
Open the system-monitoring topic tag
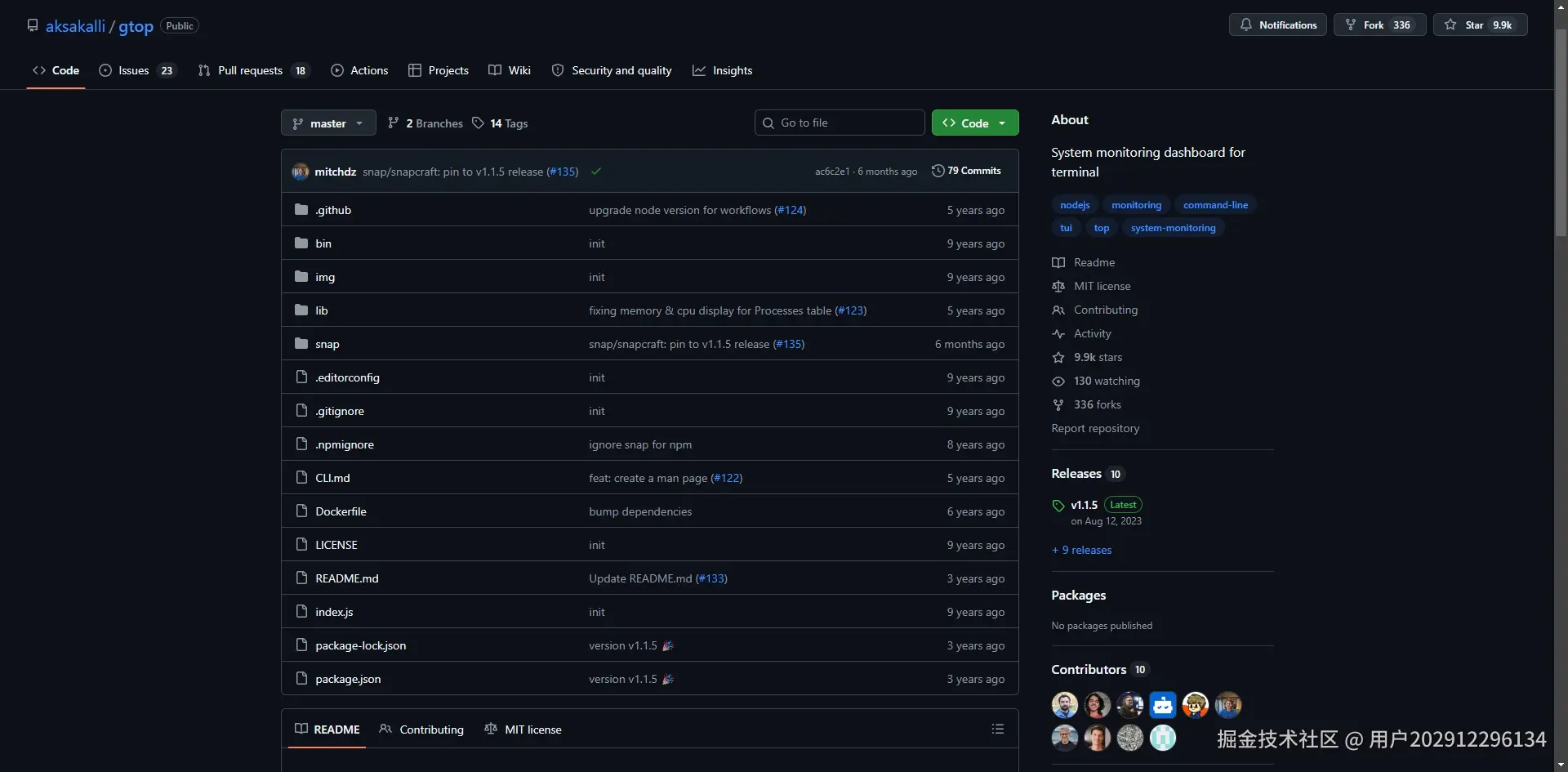point(1173,228)
